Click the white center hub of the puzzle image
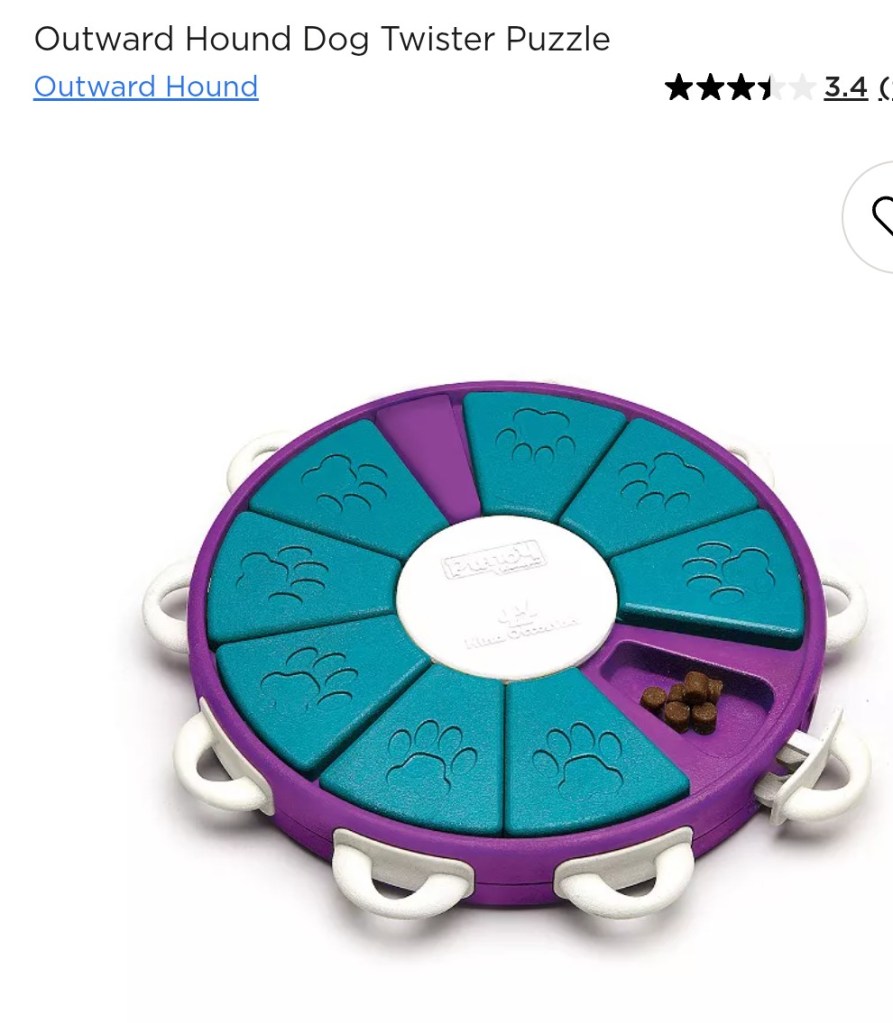Viewport: 893px width, 1023px height. [x=506, y=596]
